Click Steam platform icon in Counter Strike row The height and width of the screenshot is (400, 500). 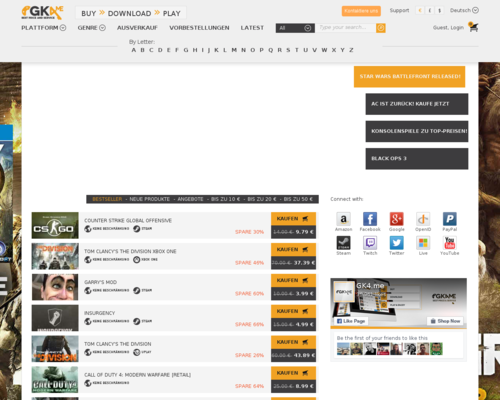pyautogui.click(x=137, y=229)
